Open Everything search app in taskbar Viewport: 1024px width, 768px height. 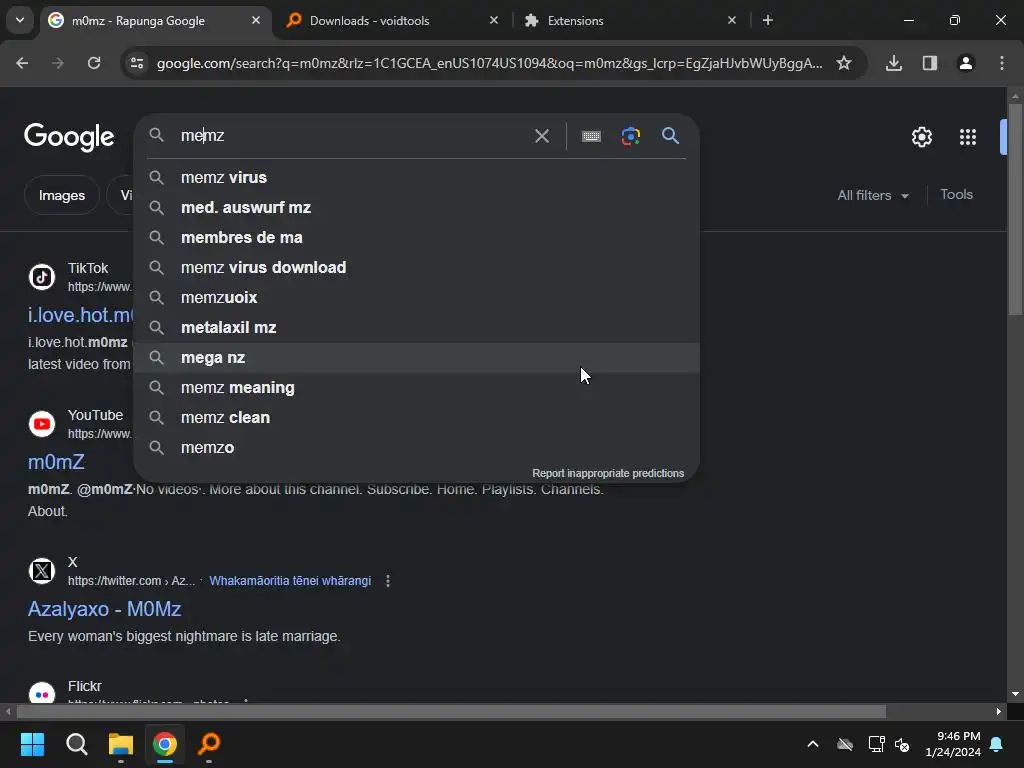click(209, 744)
